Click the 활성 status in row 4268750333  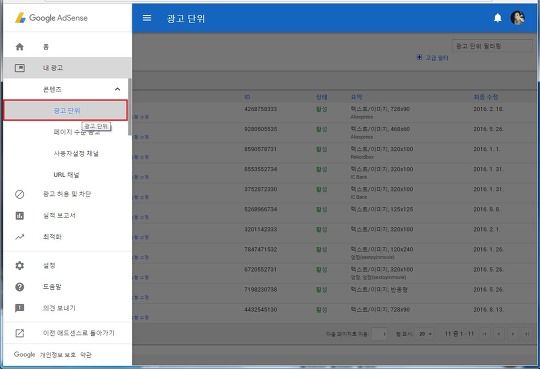[321, 109]
